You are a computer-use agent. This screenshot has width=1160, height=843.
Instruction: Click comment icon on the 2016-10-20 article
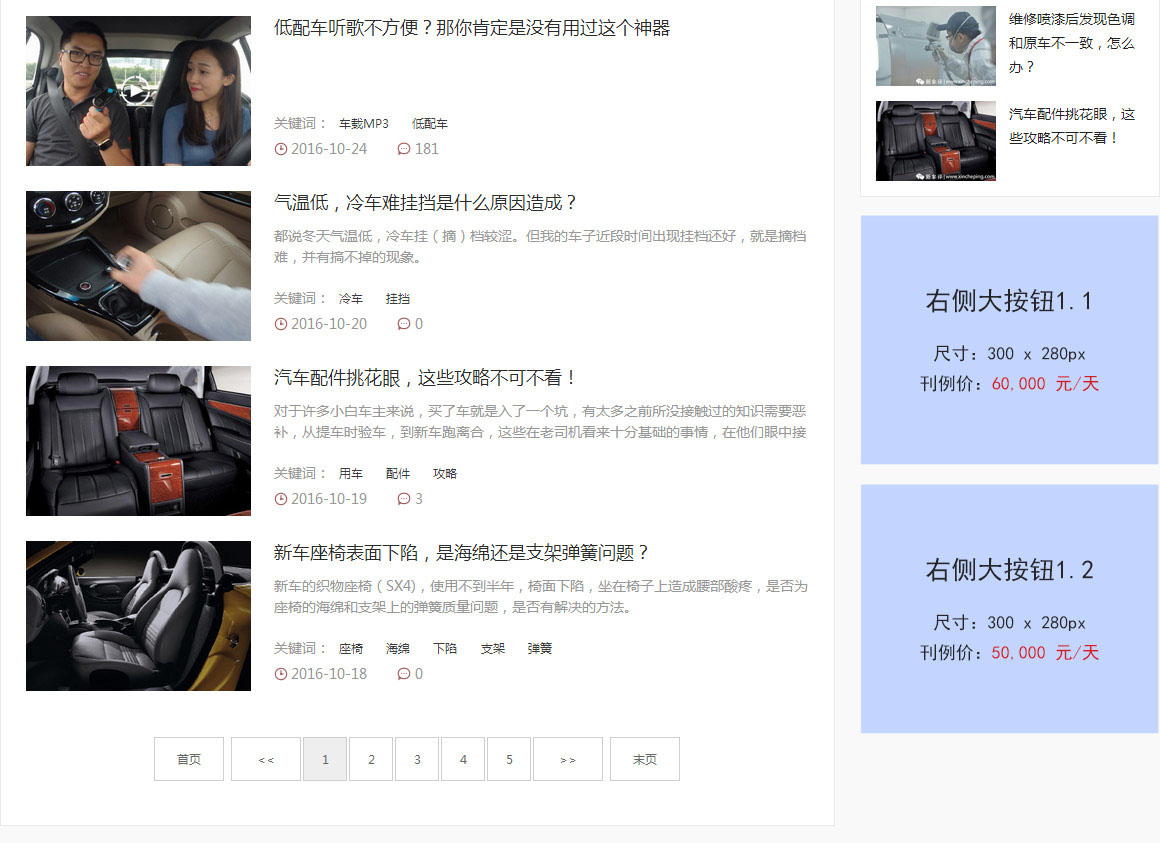point(404,324)
